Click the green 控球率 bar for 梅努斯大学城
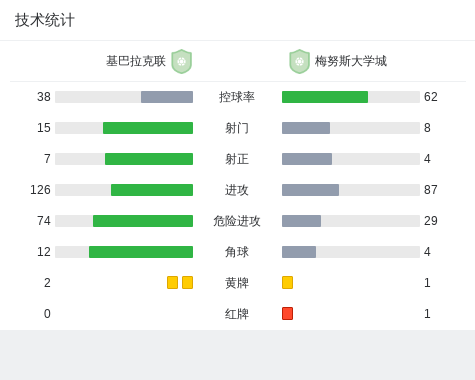 pos(325,97)
